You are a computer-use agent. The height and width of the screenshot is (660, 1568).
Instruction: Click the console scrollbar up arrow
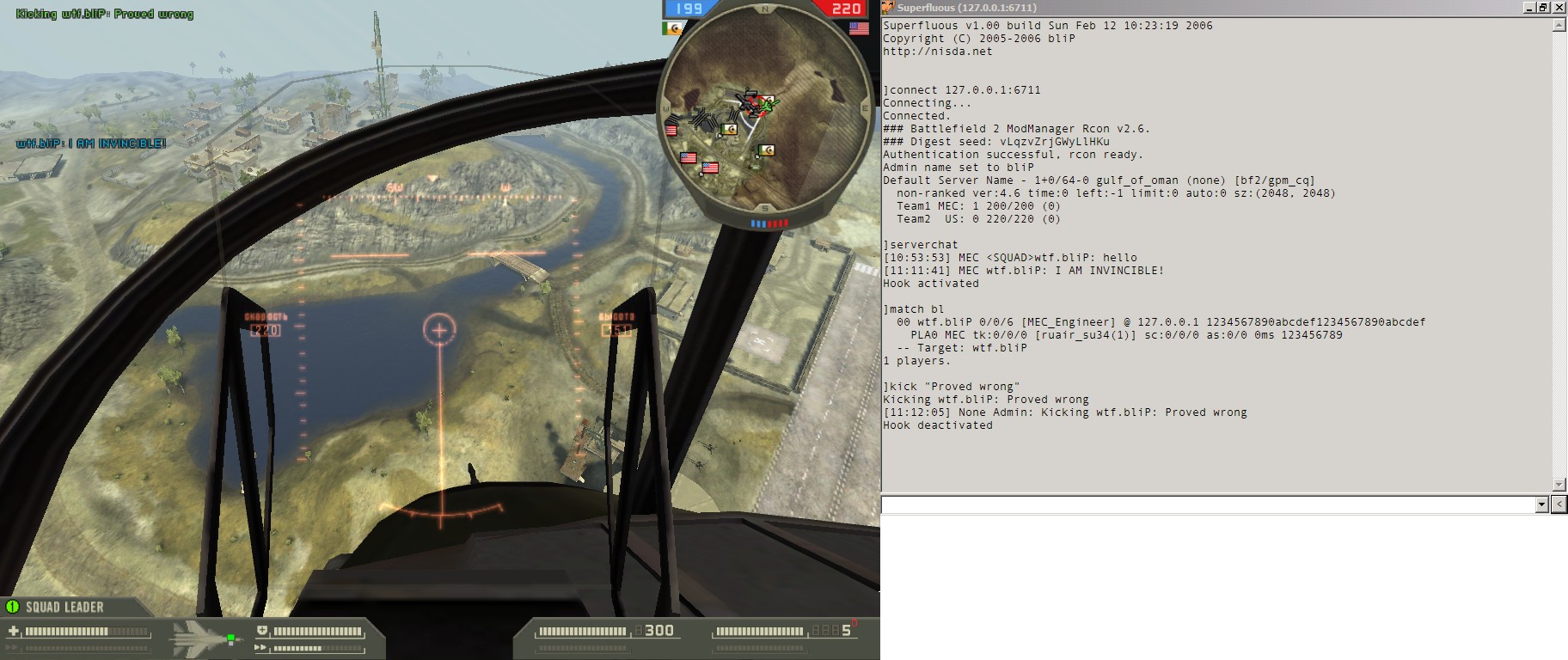point(1559,25)
